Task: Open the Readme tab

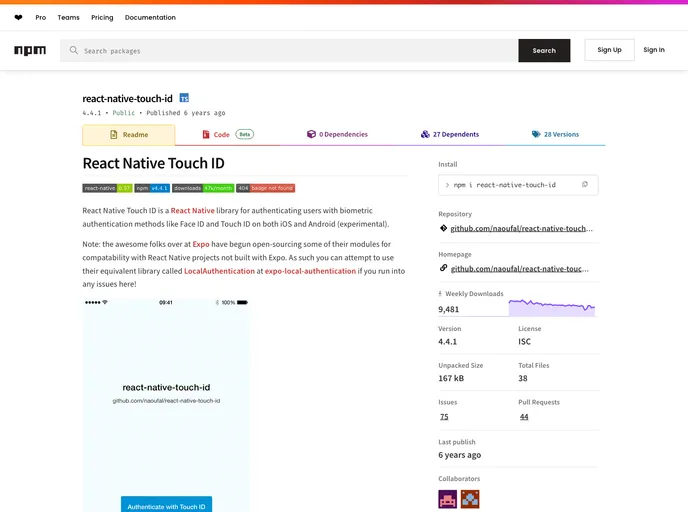Action: (129, 135)
